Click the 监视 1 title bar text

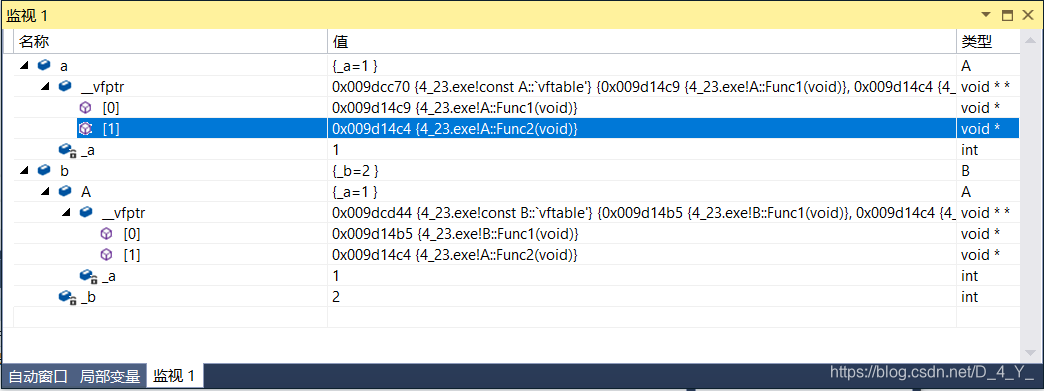pos(27,15)
